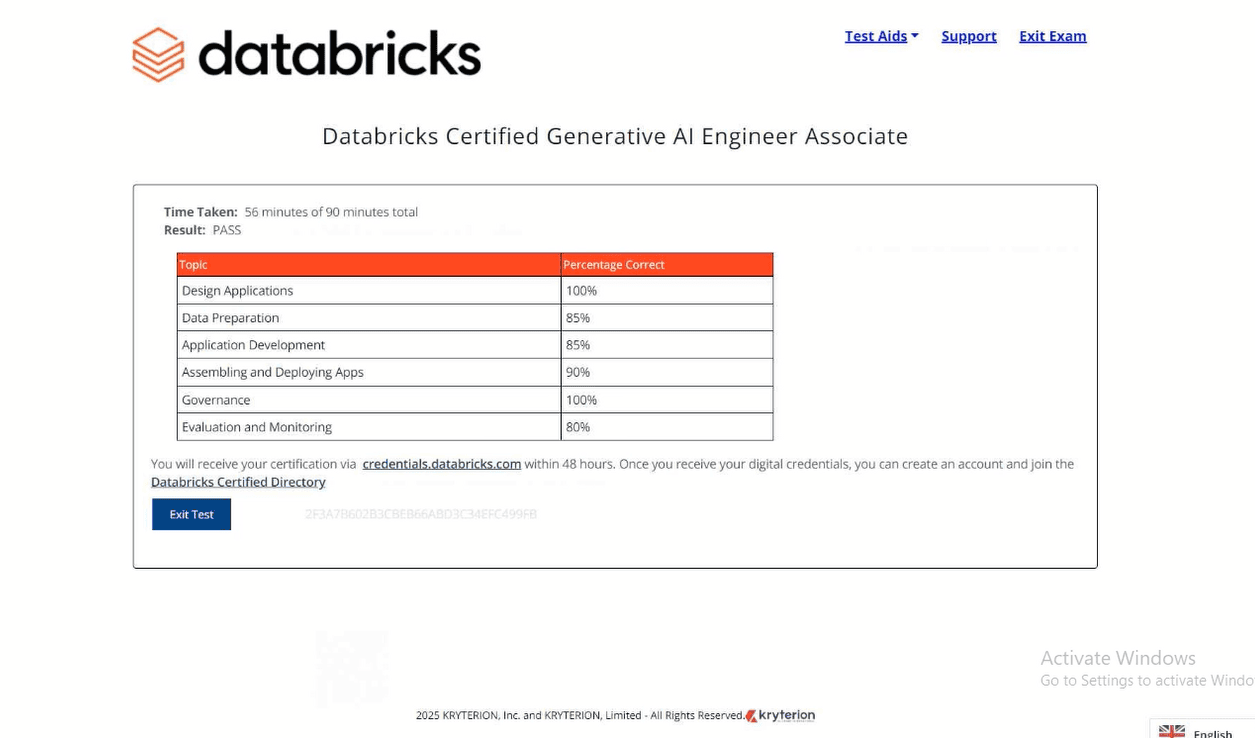Open the Support page link
Screen dimensions: 1255x738
point(968,36)
